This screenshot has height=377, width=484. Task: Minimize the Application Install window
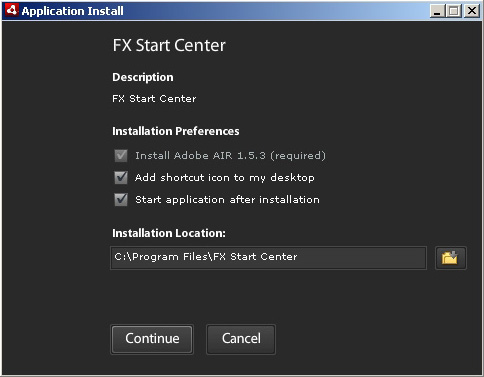pyautogui.click(x=437, y=11)
